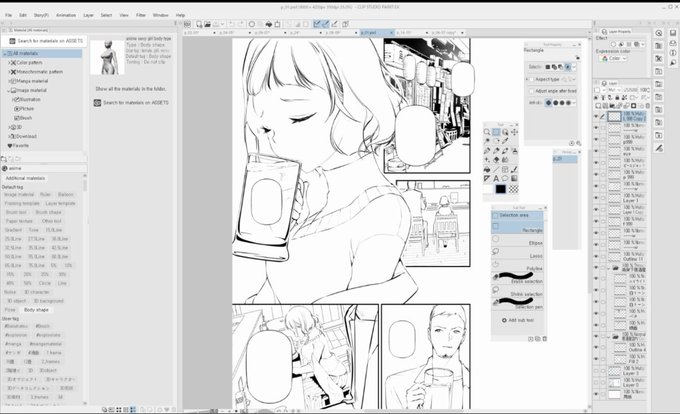Toggle visibility of Layer 0
The width and height of the screenshot is (680, 414).
click(x=596, y=383)
